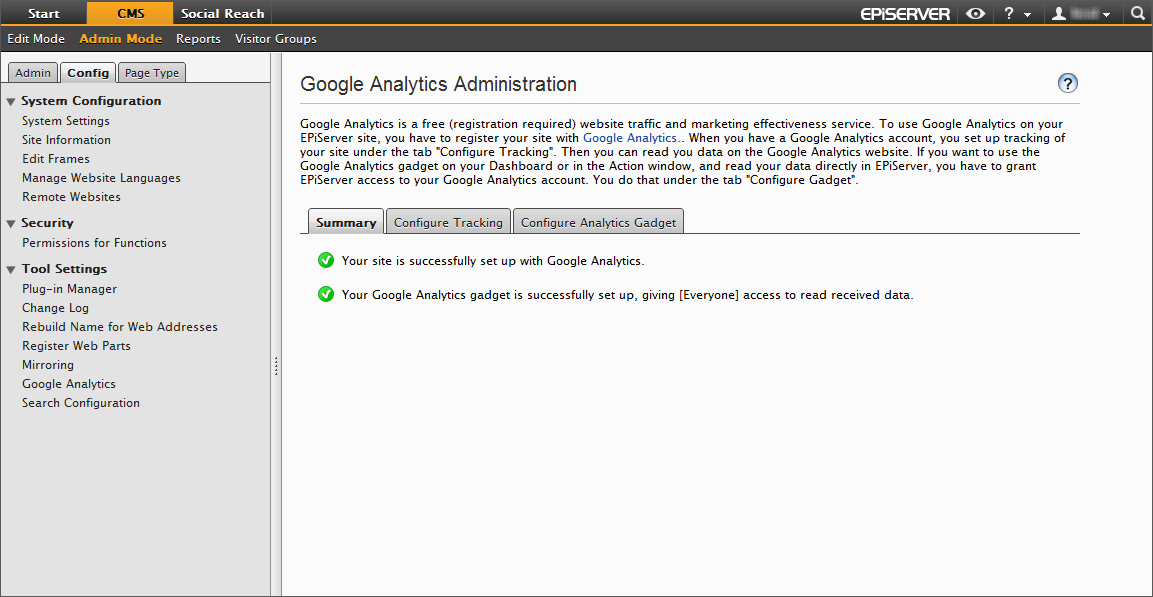1153x597 pixels.
Task: Switch to the Configure Tracking tab
Action: [448, 222]
